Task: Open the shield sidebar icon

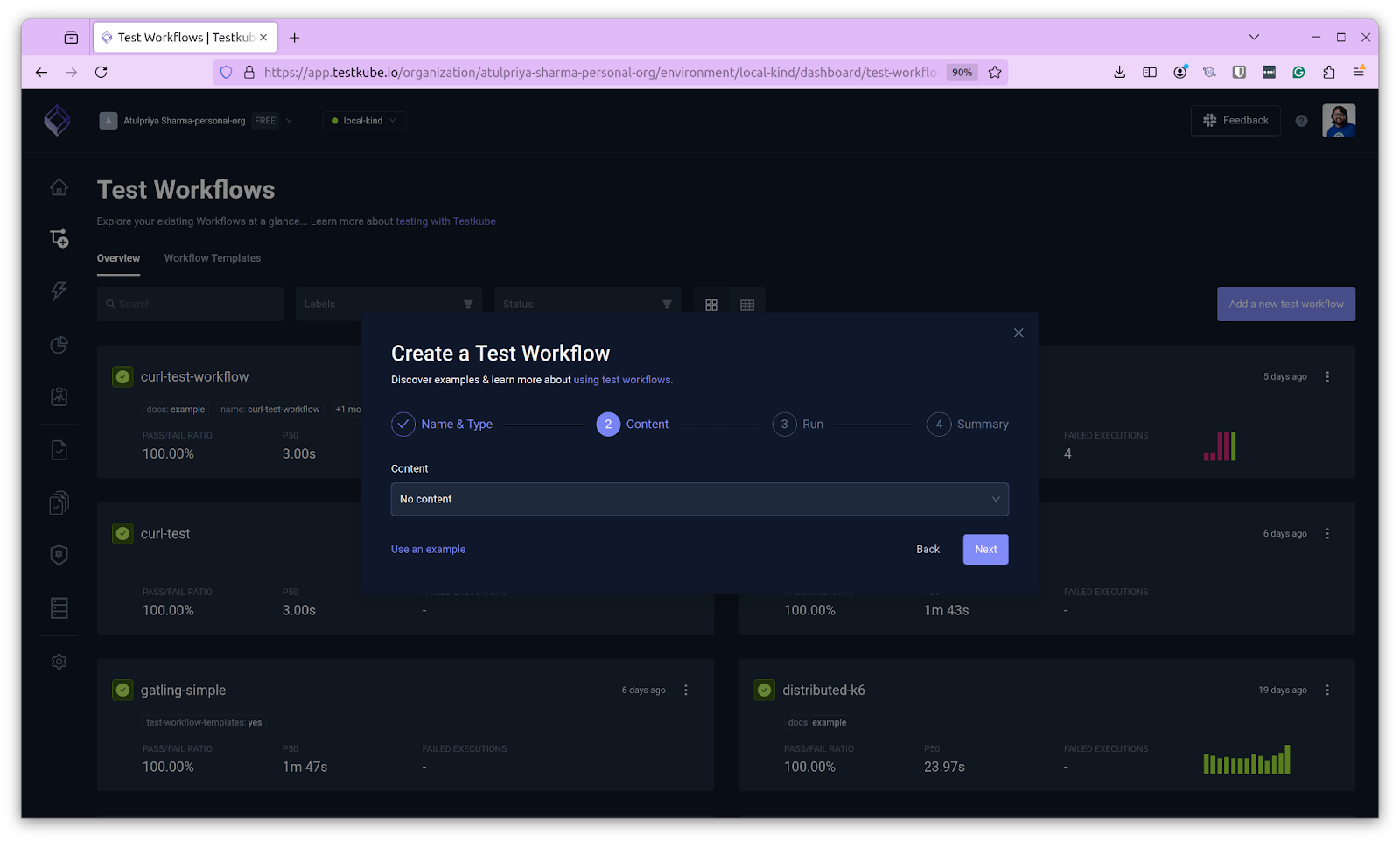Action: (59, 555)
